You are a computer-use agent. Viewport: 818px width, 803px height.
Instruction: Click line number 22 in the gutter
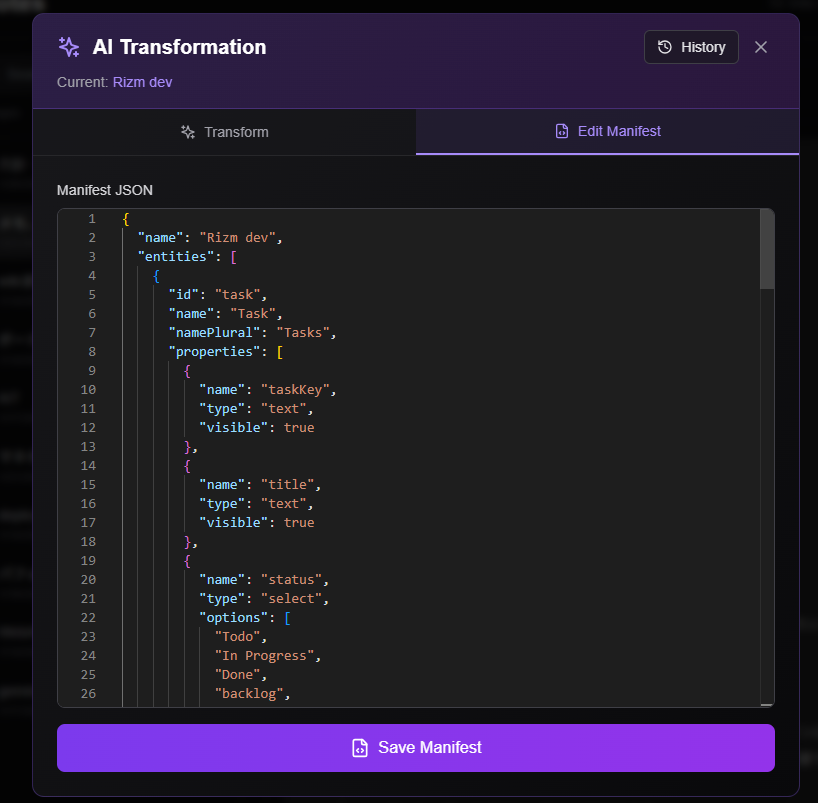point(89,618)
